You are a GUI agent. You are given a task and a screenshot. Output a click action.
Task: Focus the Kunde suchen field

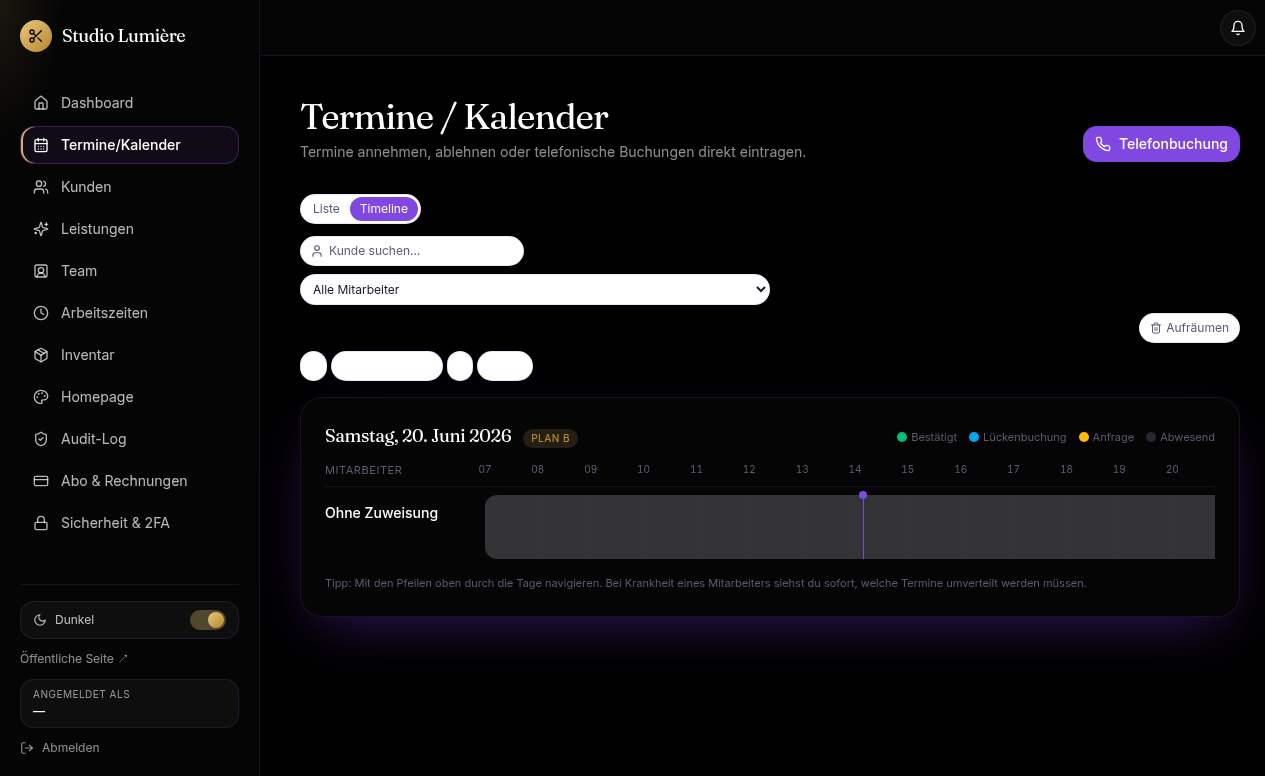point(412,251)
